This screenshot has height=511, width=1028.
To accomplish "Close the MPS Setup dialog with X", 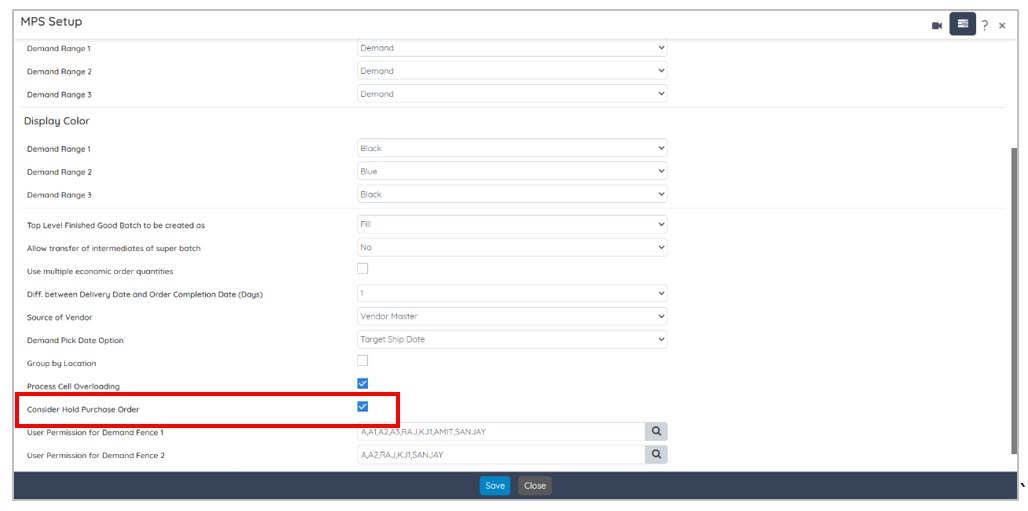I will pos(1002,26).
